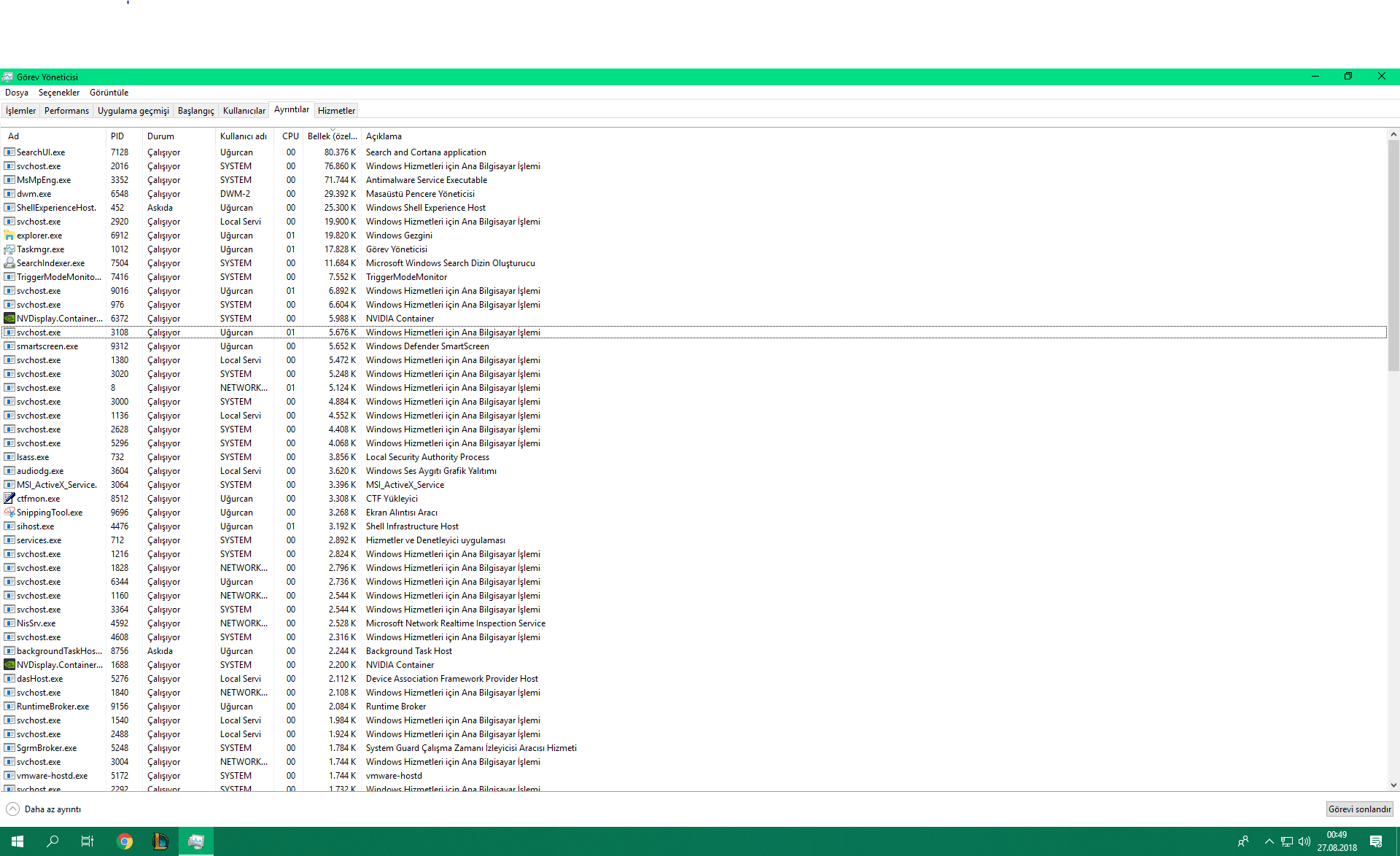Image resolution: width=1400 pixels, height=856 pixels.
Task: Click the Windows Start button
Action: point(17,841)
